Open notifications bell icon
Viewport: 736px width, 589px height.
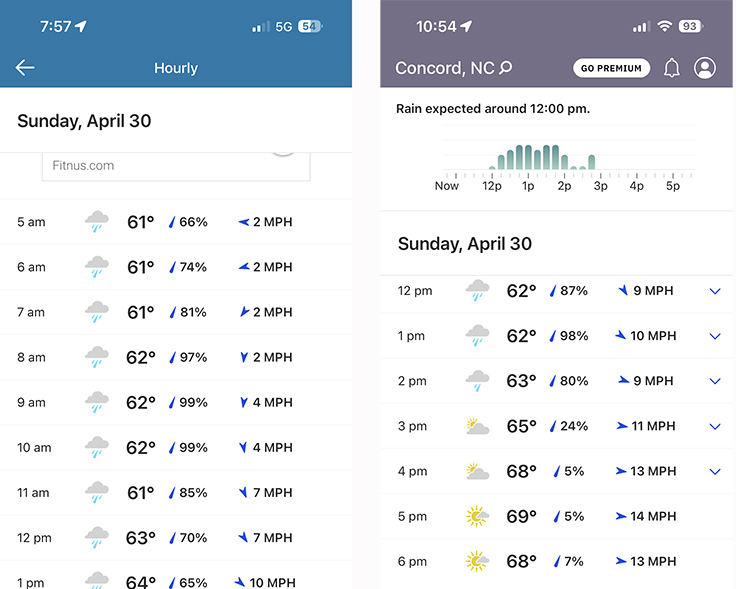click(x=672, y=68)
